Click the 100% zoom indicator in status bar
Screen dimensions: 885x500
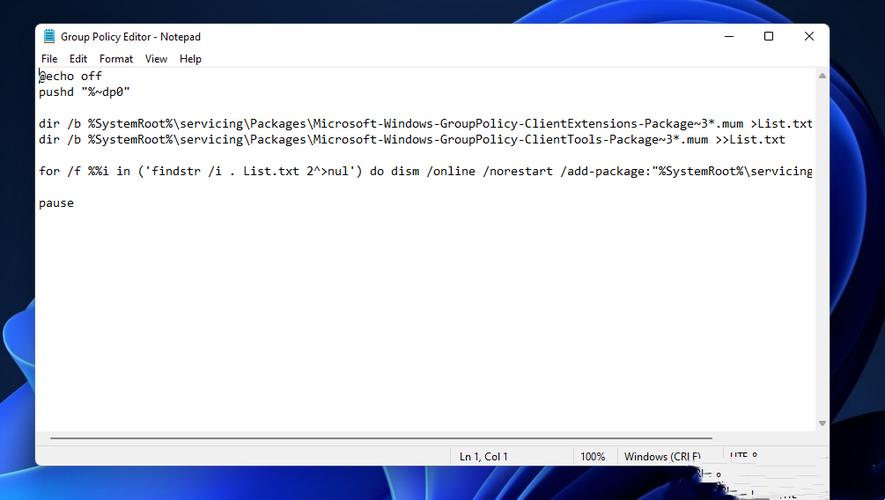(x=593, y=457)
